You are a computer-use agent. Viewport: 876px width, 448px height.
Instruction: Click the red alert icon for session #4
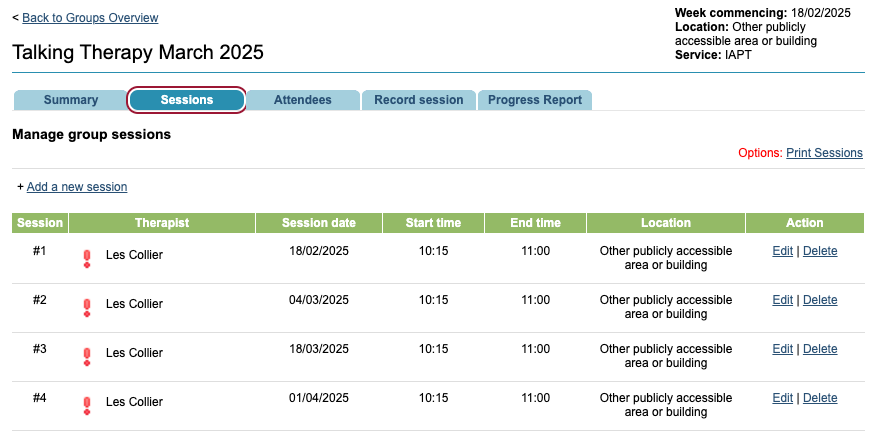[87, 405]
